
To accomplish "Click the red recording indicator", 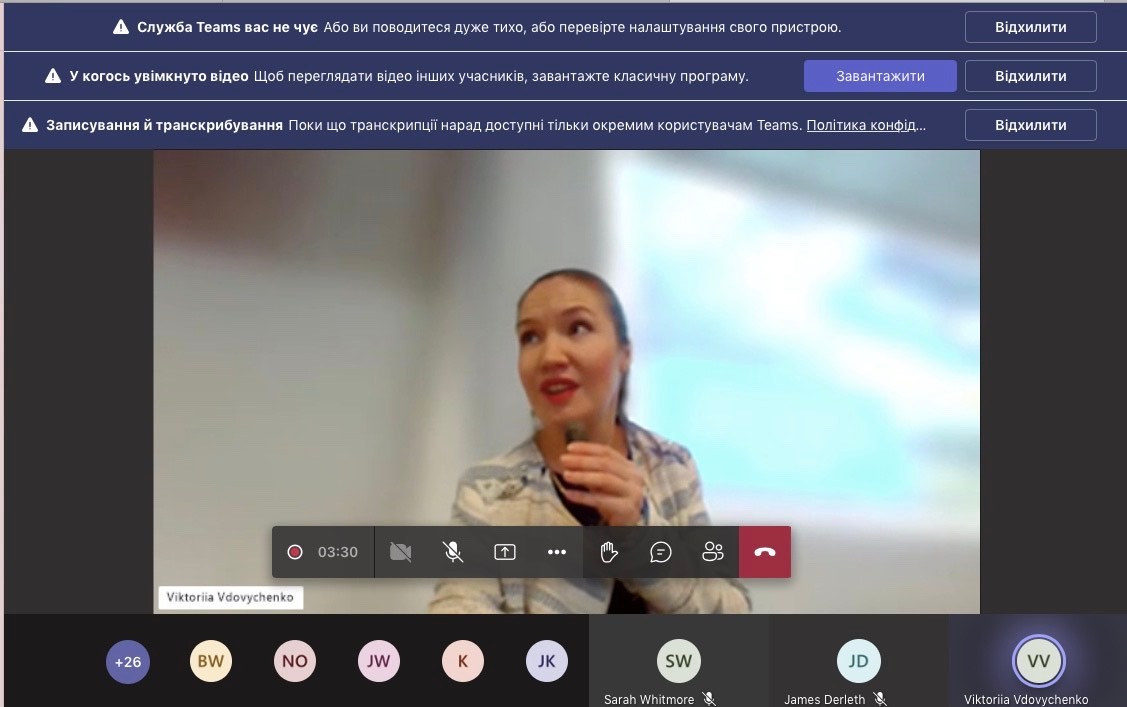I will tap(295, 552).
